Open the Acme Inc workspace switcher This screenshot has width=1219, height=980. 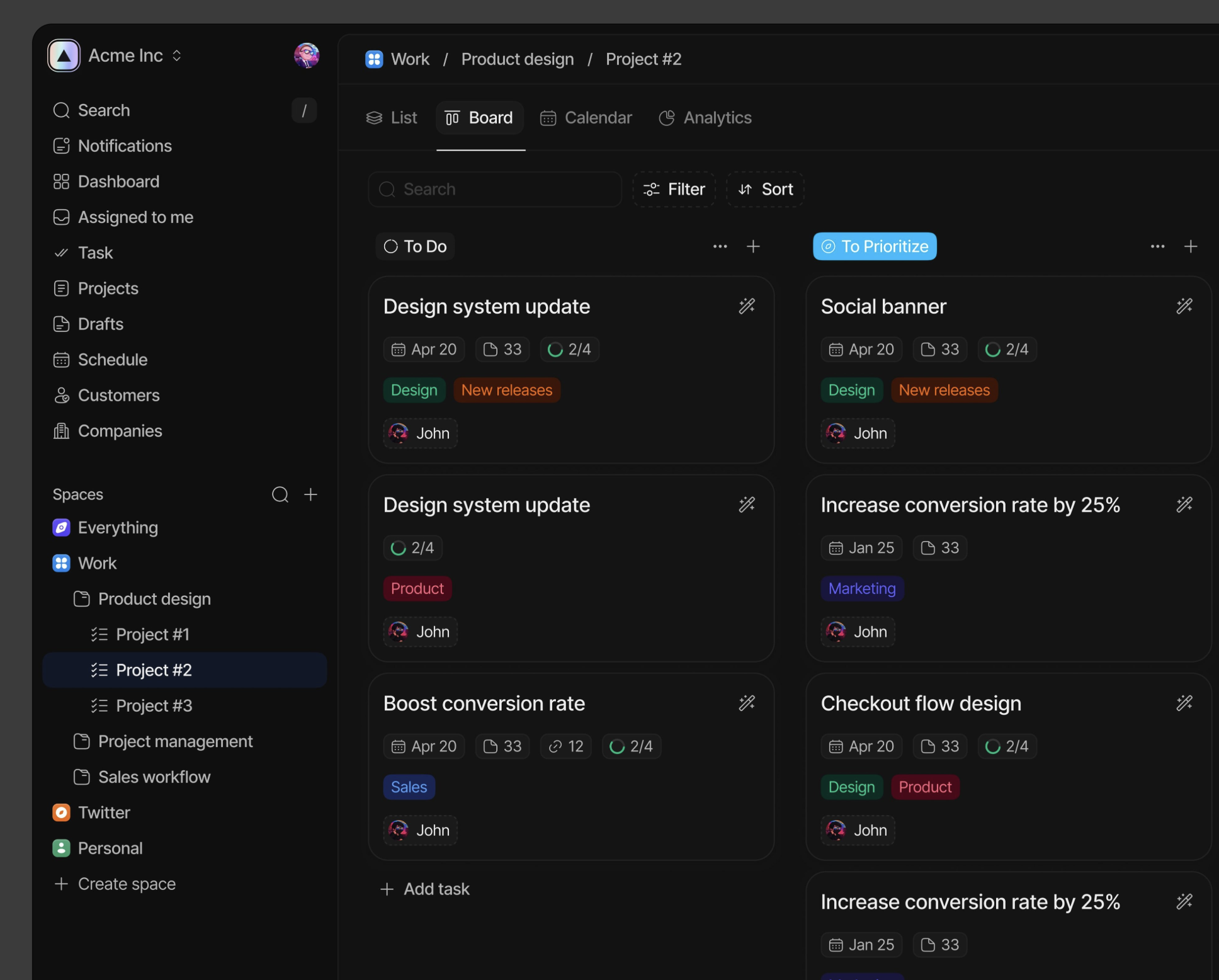[x=116, y=55]
